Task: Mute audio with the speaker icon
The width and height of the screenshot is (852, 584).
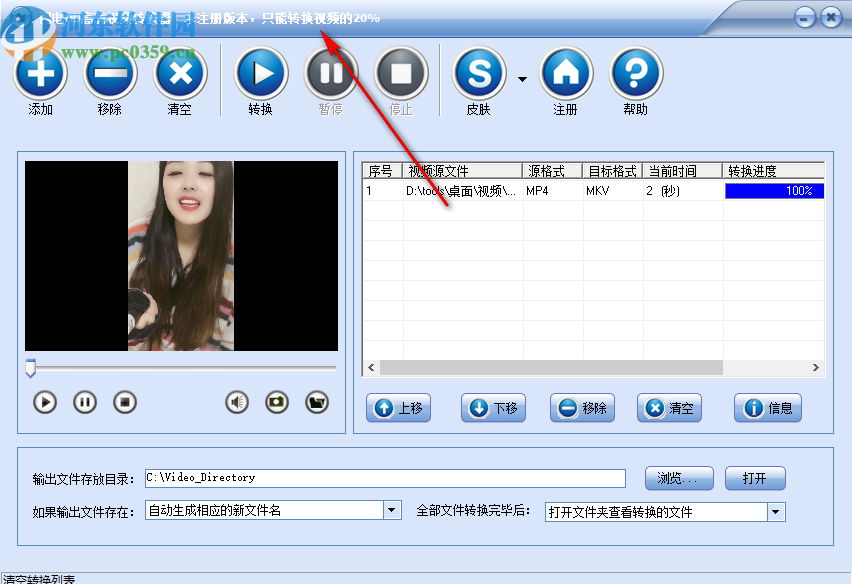Action: 236,402
